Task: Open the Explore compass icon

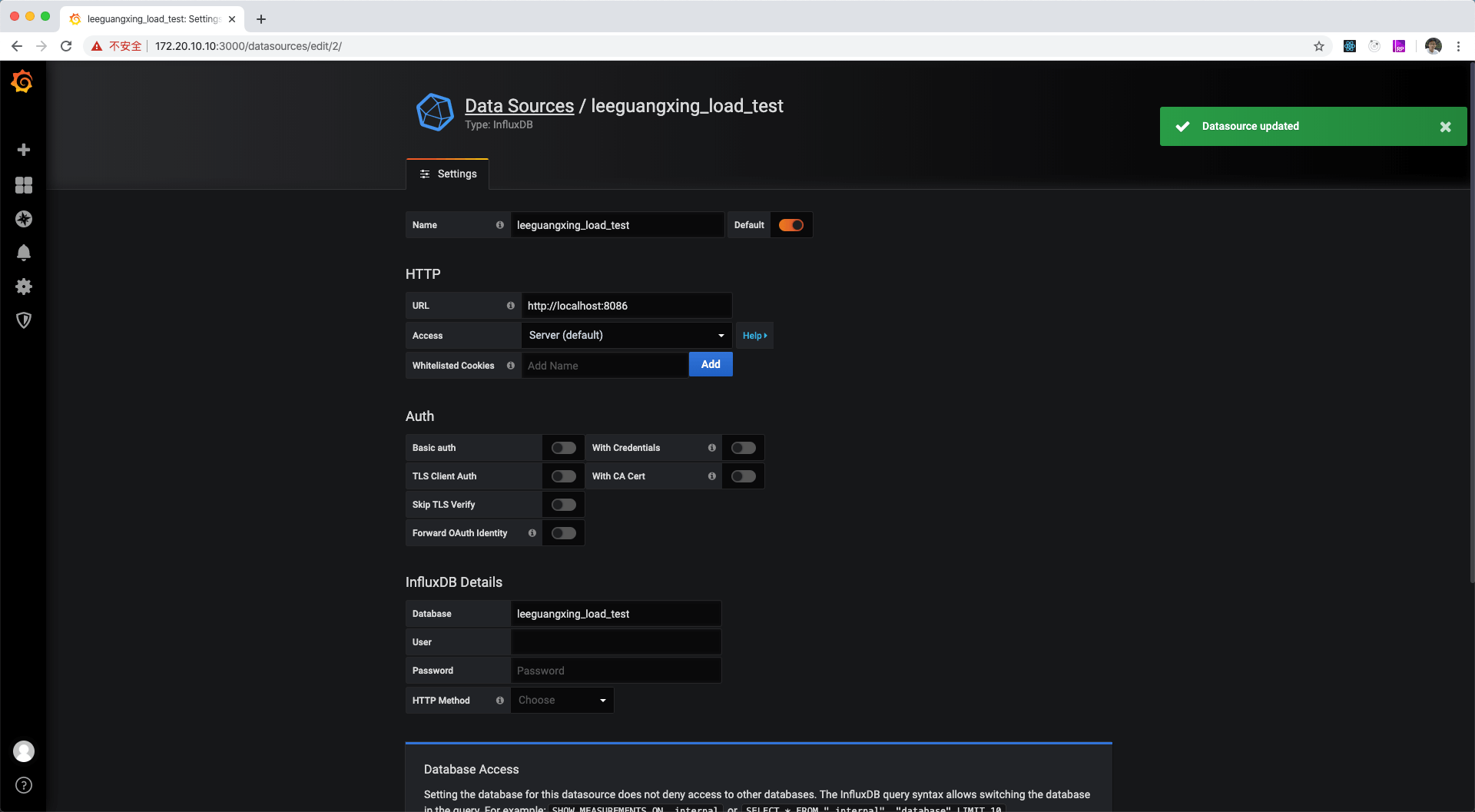Action: [24, 219]
